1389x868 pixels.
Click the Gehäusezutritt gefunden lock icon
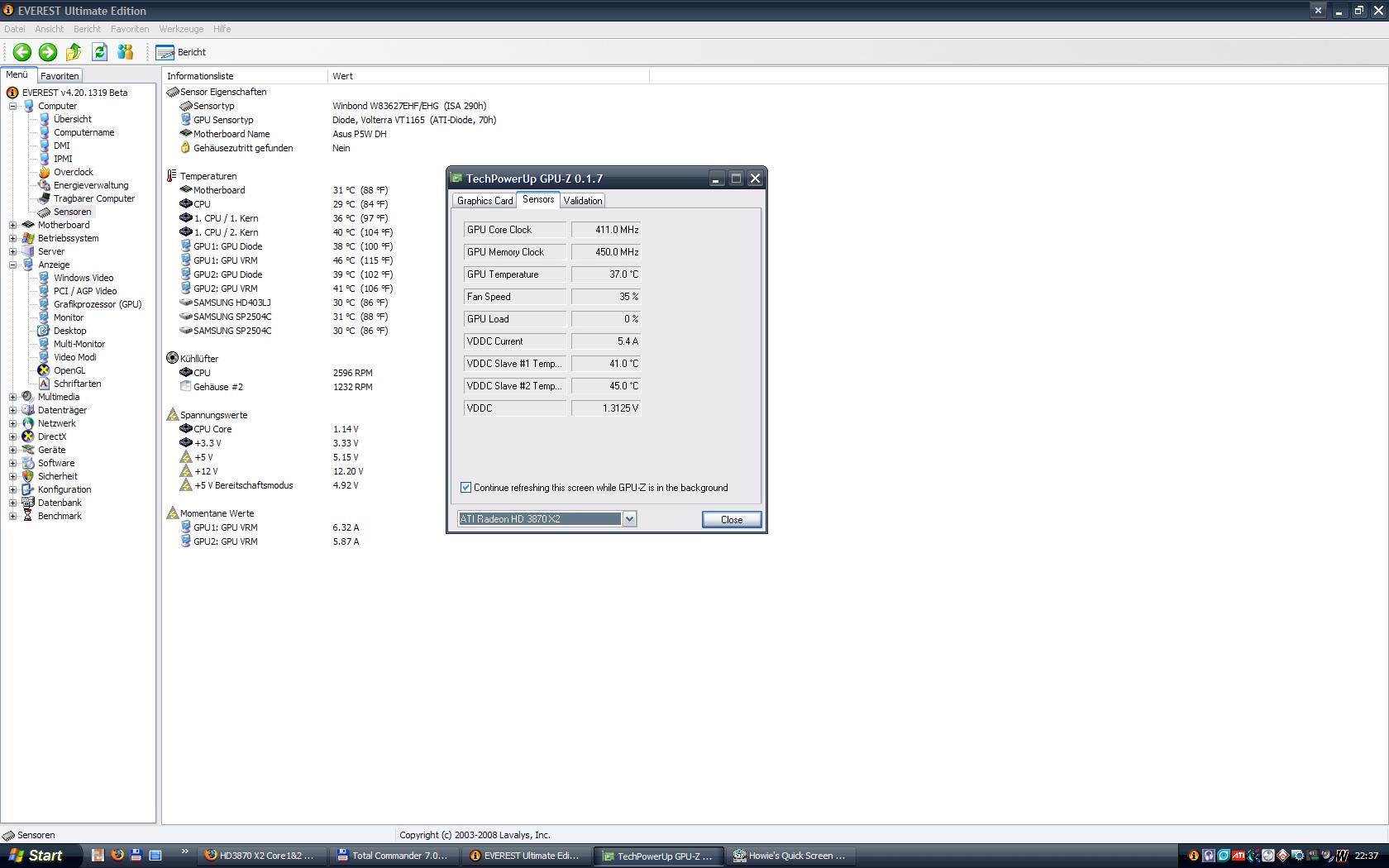[x=185, y=148]
